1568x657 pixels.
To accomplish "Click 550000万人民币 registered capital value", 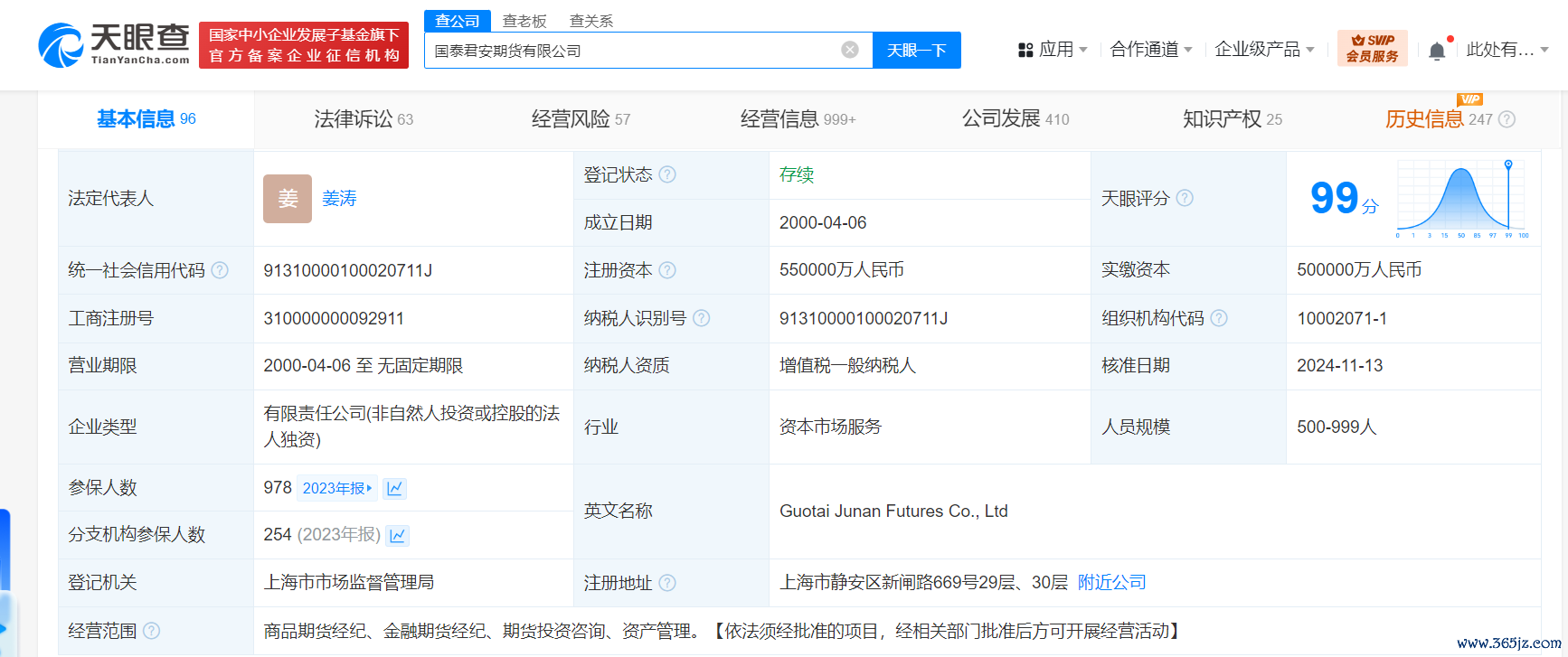I will click(x=842, y=270).
